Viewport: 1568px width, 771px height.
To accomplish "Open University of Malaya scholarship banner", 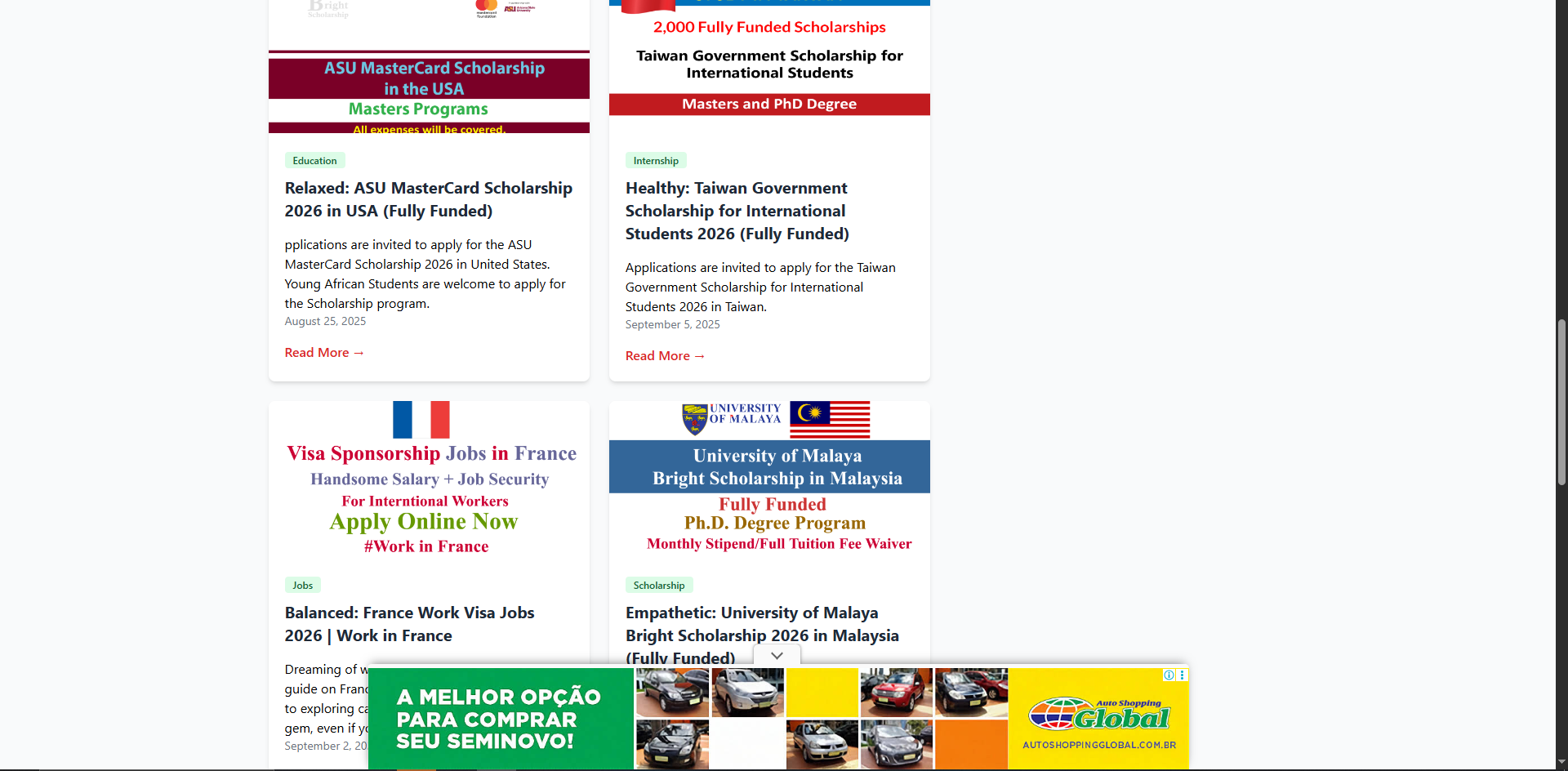I will [769, 479].
